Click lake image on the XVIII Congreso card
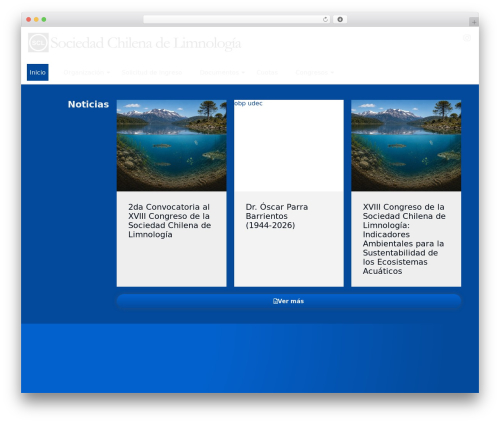Viewport: 500px width, 423px height. [x=406, y=145]
